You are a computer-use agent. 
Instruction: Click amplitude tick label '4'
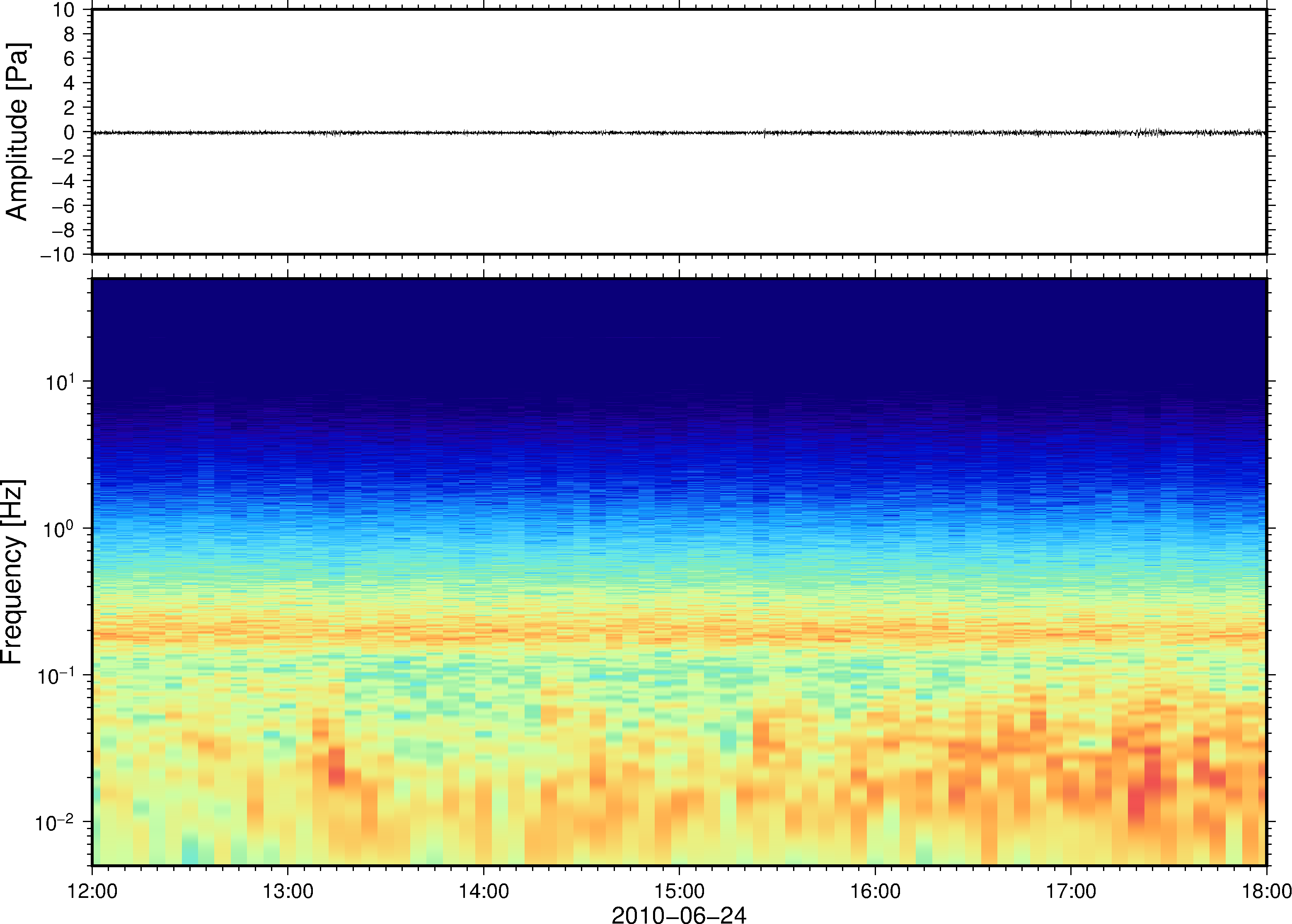(x=70, y=83)
